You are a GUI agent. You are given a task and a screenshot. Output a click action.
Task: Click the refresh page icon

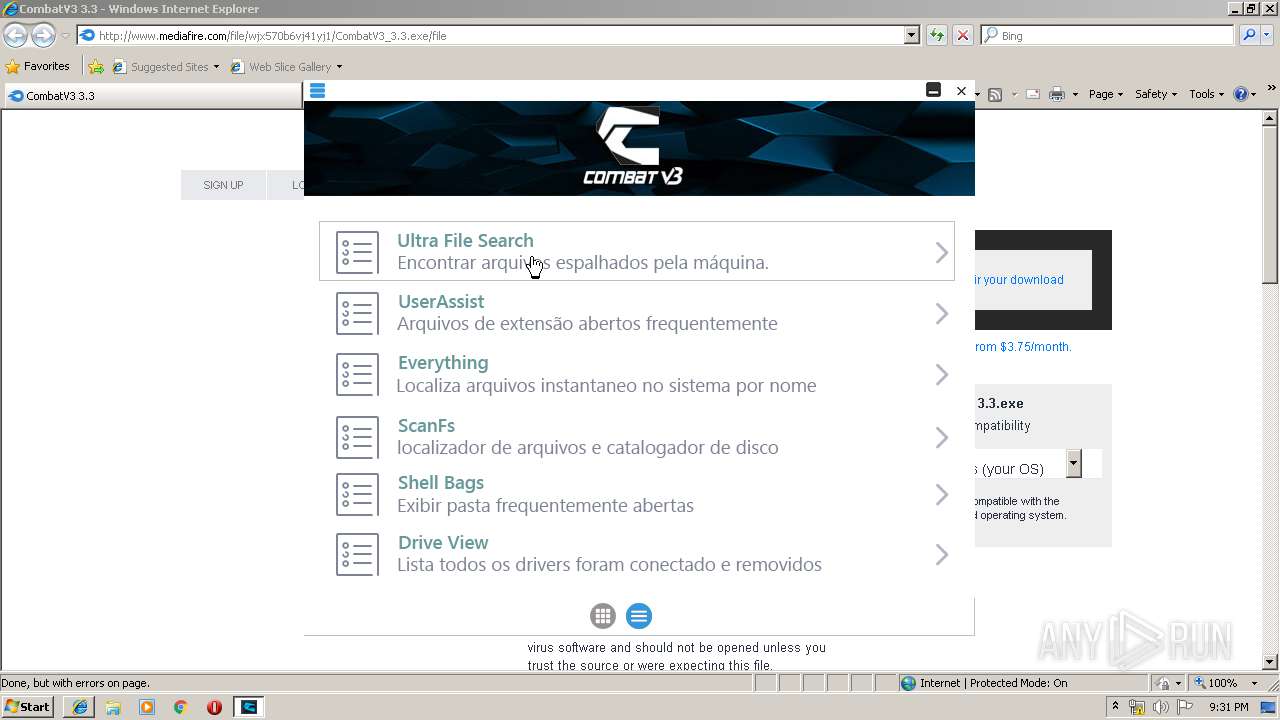click(936, 35)
